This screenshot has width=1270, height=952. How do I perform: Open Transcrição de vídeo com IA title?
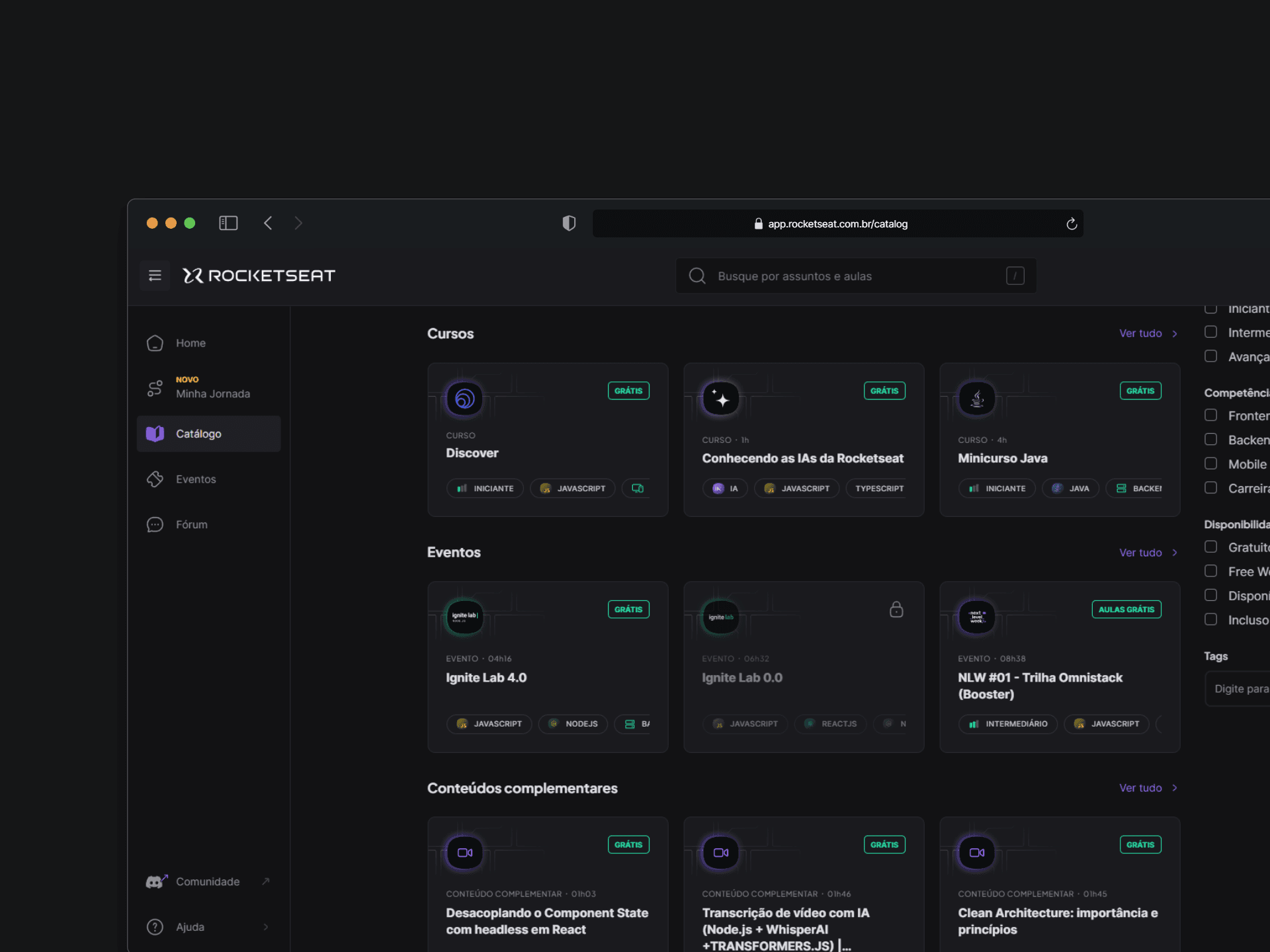[786, 930]
